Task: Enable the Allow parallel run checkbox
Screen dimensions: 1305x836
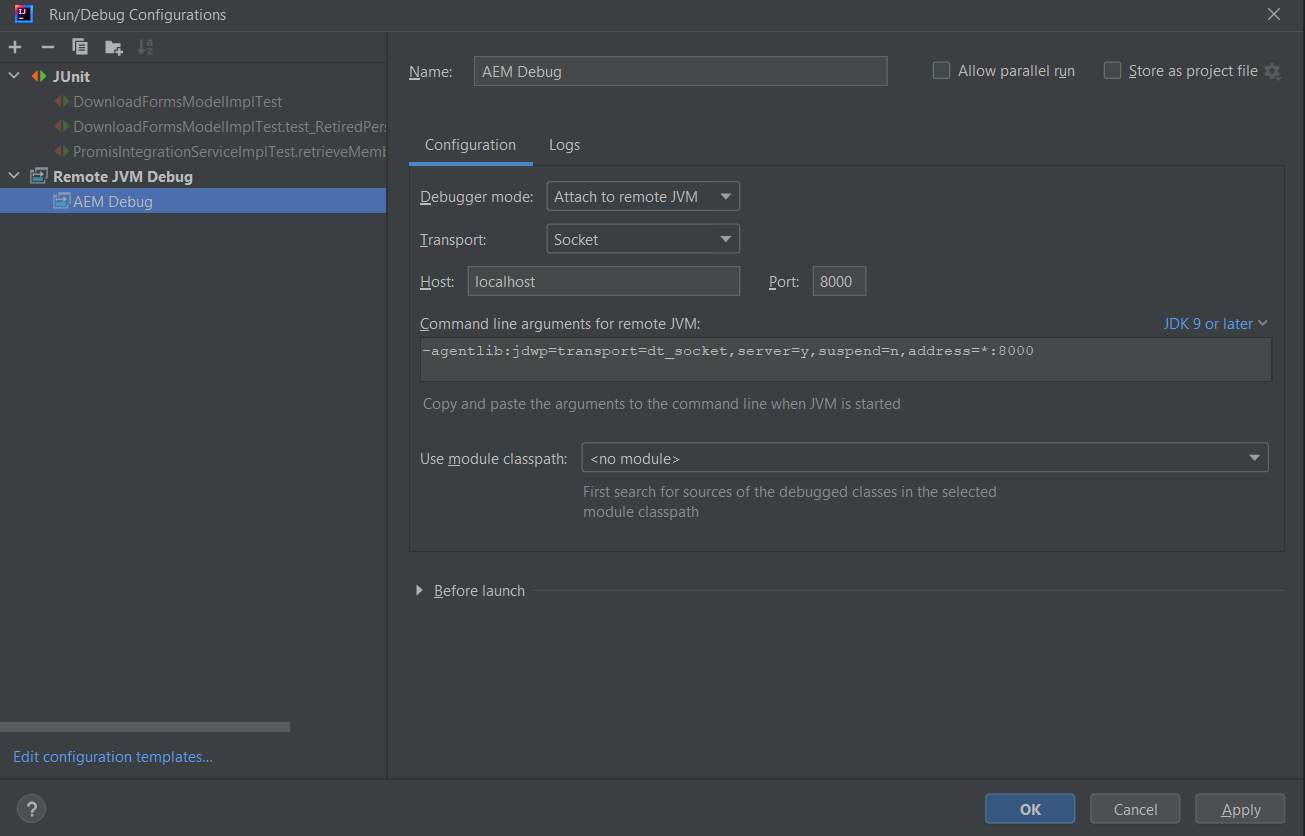Action: (941, 71)
